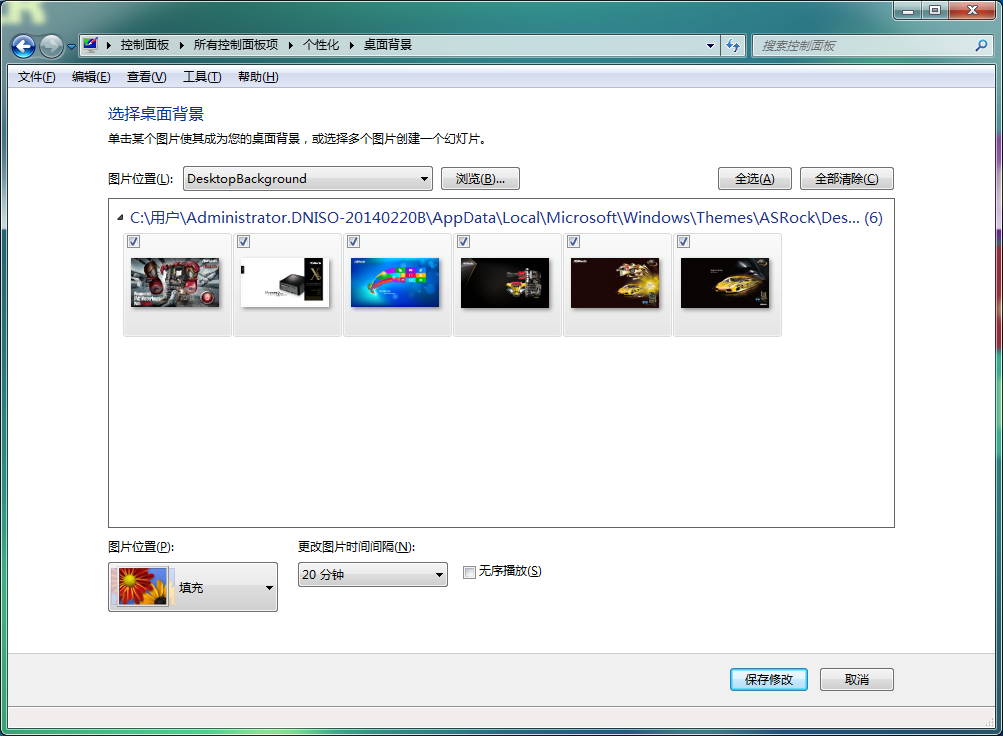The height and width of the screenshot is (736, 1003).
Task: Click the 全部清除 clear all button
Action: coord(845,178)
